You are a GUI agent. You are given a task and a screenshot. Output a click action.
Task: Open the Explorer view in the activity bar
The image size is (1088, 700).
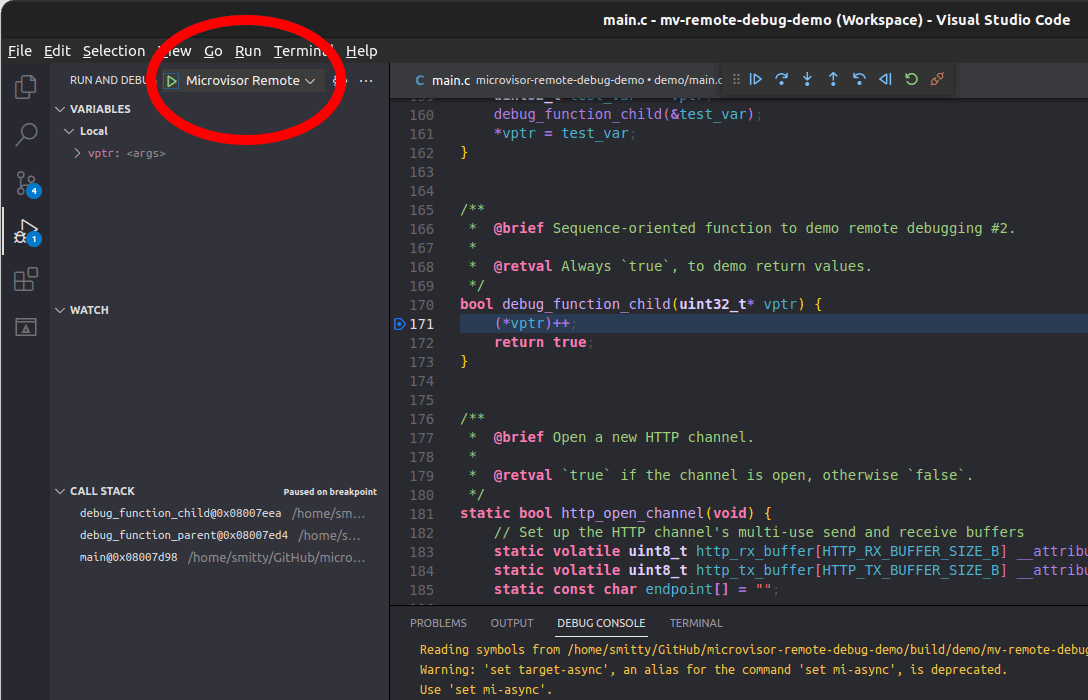point(25,87)
